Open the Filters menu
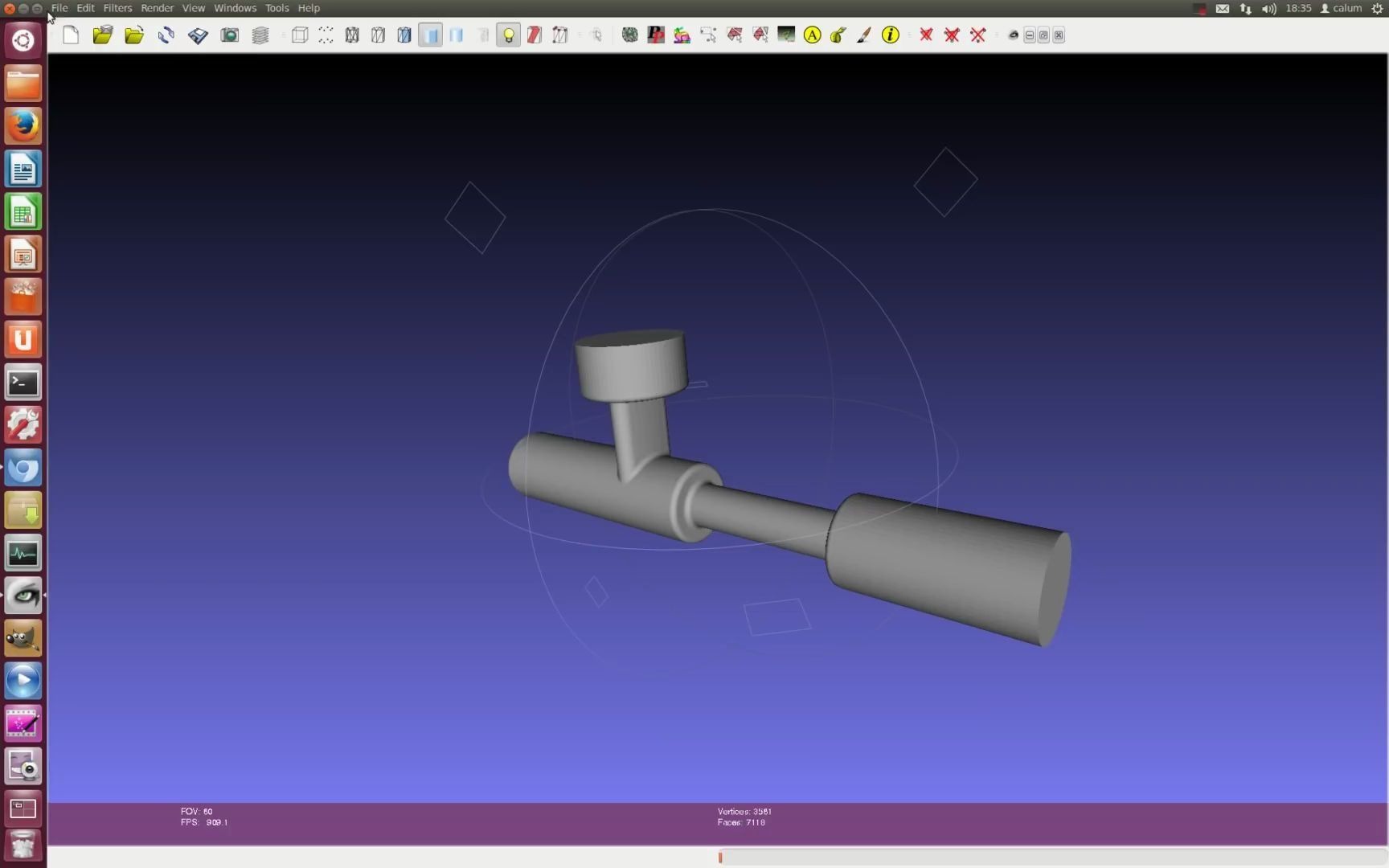Viewport: 1389px width, 868px height. (117, 7)
